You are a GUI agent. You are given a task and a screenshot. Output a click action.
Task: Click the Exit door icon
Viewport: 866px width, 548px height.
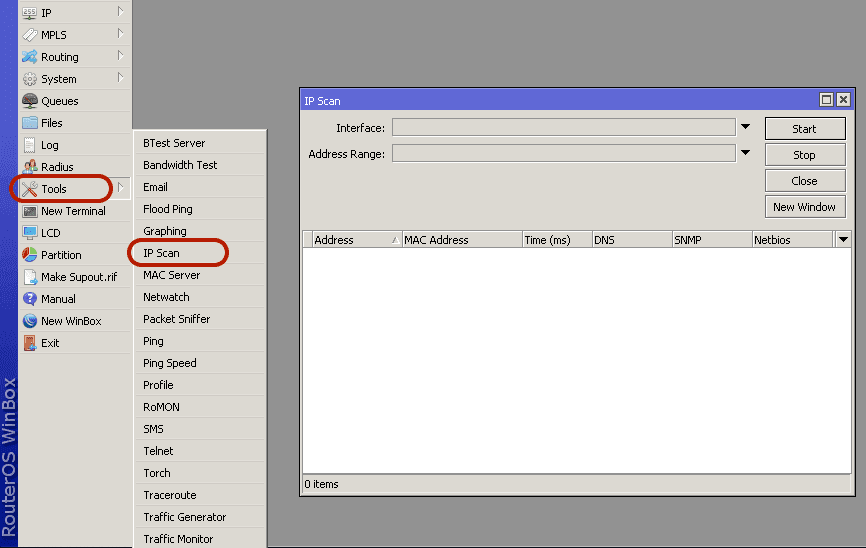tap(29, 343)
